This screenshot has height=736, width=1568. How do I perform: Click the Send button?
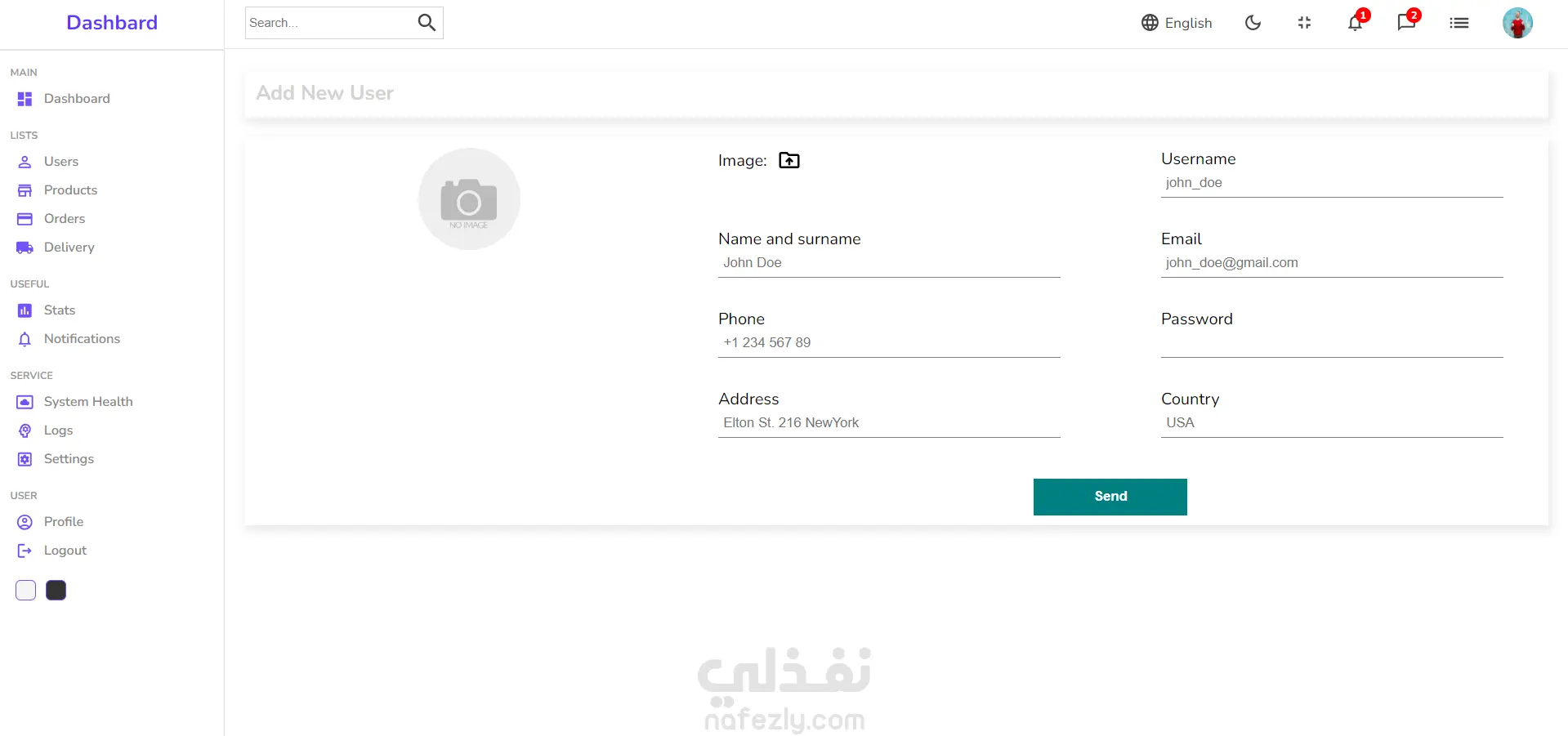pos(1110,497)
